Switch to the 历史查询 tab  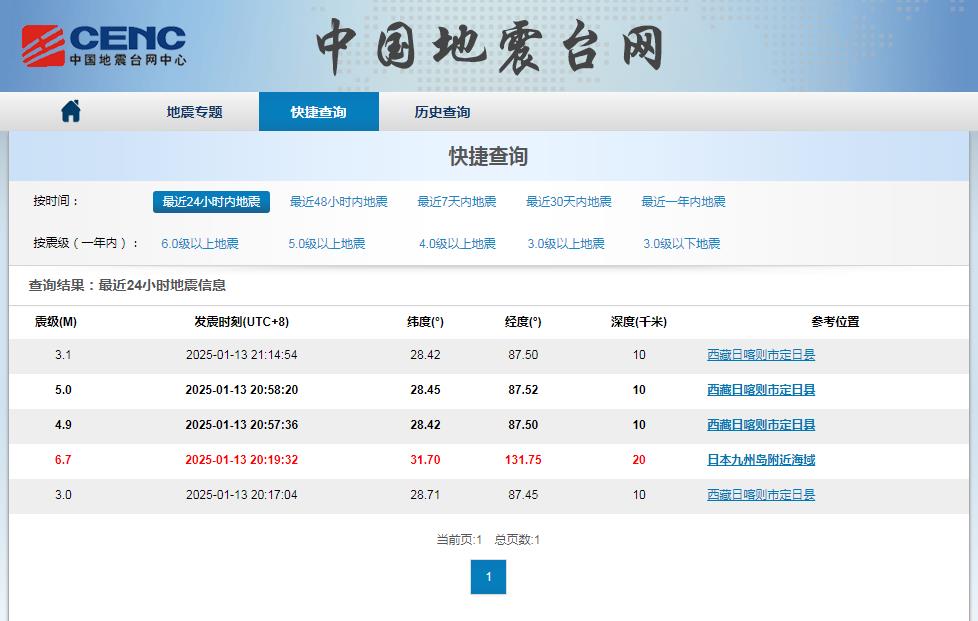point(442,112)
